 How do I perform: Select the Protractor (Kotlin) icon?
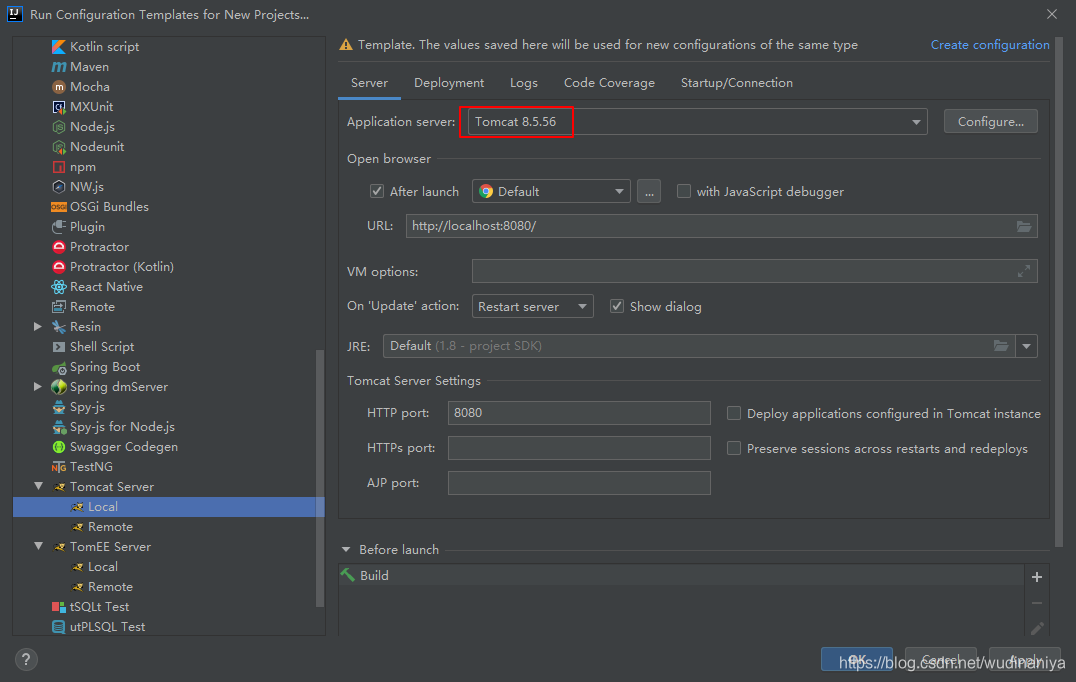pyautogui.click(x=59, y=266)
